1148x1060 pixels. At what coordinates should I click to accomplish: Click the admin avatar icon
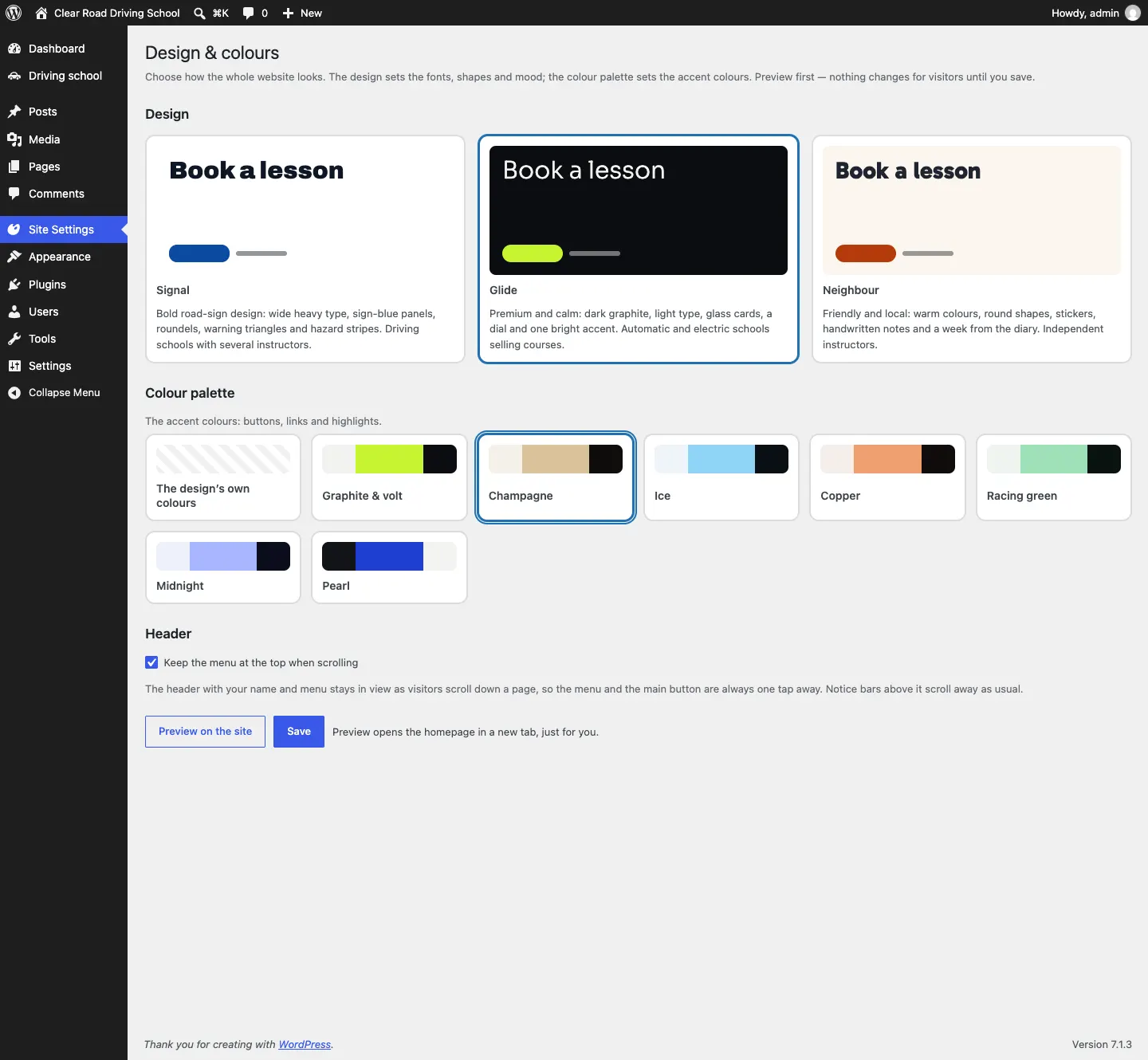[1132, 13]
